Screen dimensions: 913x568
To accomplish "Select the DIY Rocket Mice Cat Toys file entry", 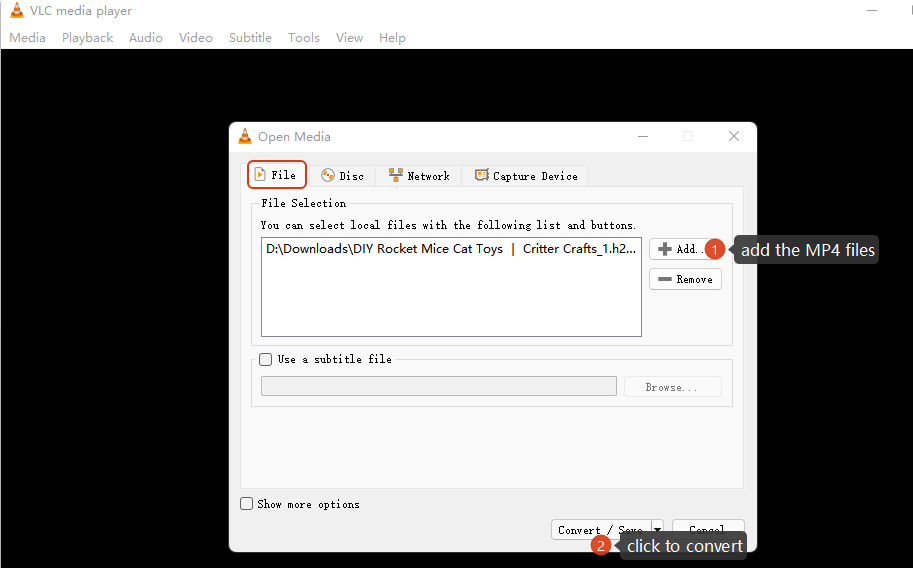I will click(450, 249).
